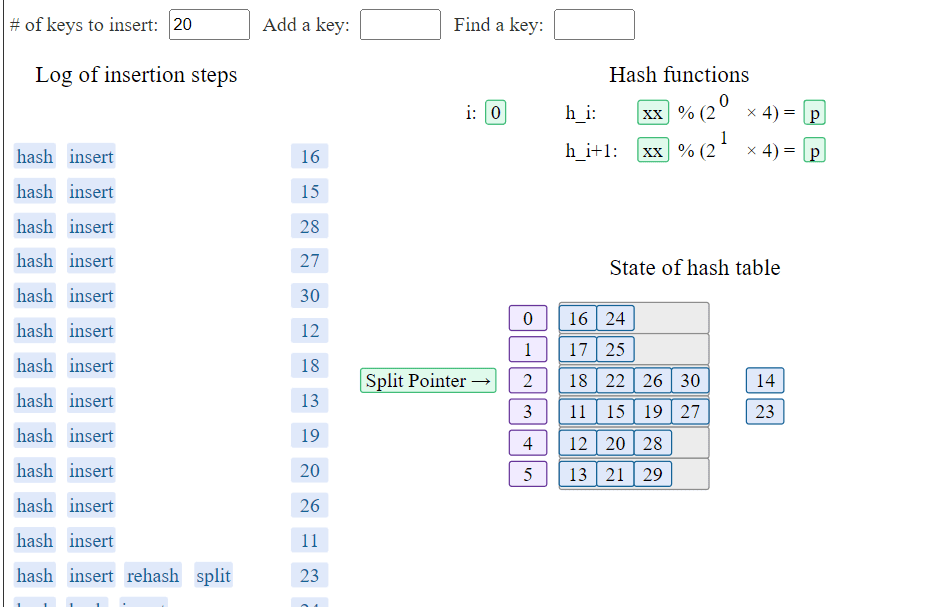Image resolution: width=948 pixels, height=607 pixels.
Task: Select bucket index 1 in hash table
Action: (x=528, y=349)
